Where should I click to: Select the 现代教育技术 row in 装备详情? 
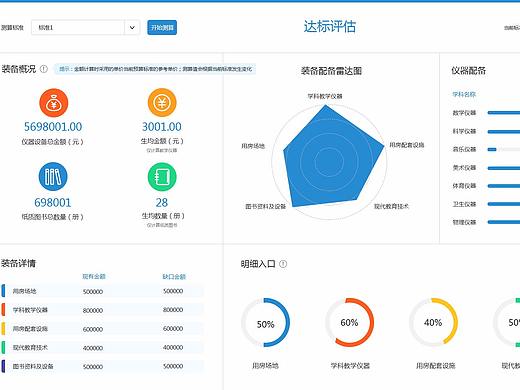102,347
